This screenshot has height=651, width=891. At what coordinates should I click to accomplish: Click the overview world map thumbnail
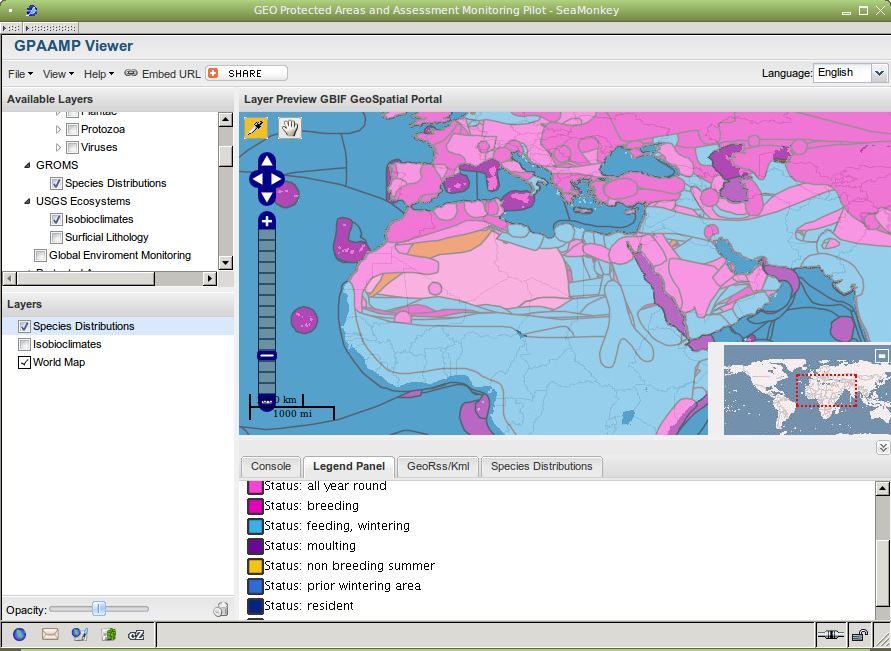[x=807, y=390]
